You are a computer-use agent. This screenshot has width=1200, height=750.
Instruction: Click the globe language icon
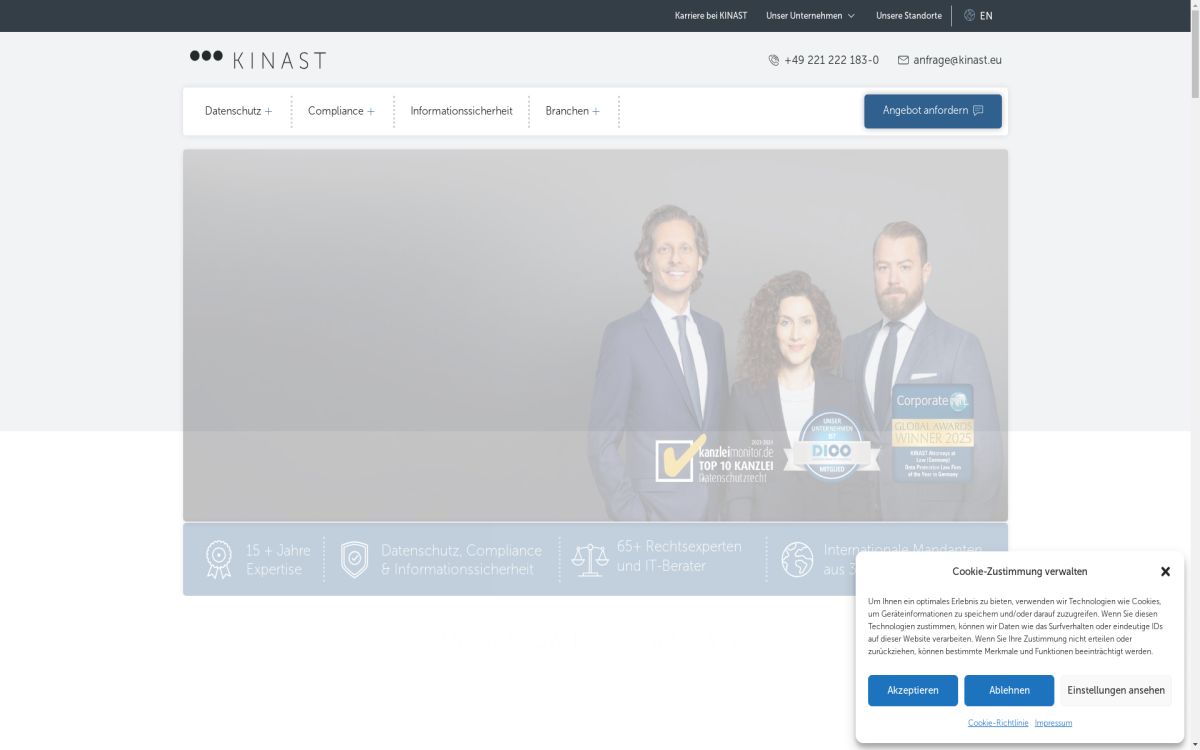point(969,16)
